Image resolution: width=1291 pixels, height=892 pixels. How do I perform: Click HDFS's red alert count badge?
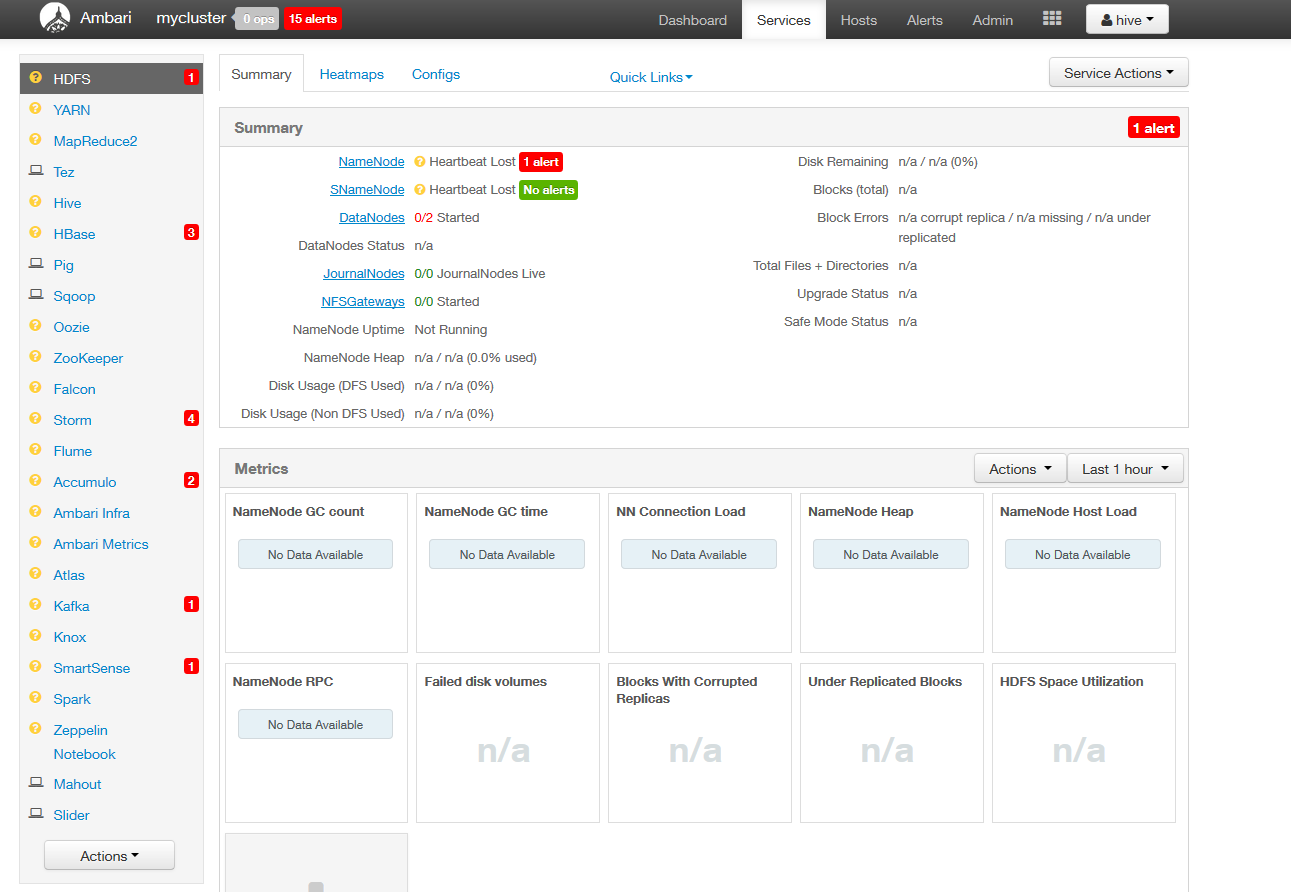coord(190,77)
